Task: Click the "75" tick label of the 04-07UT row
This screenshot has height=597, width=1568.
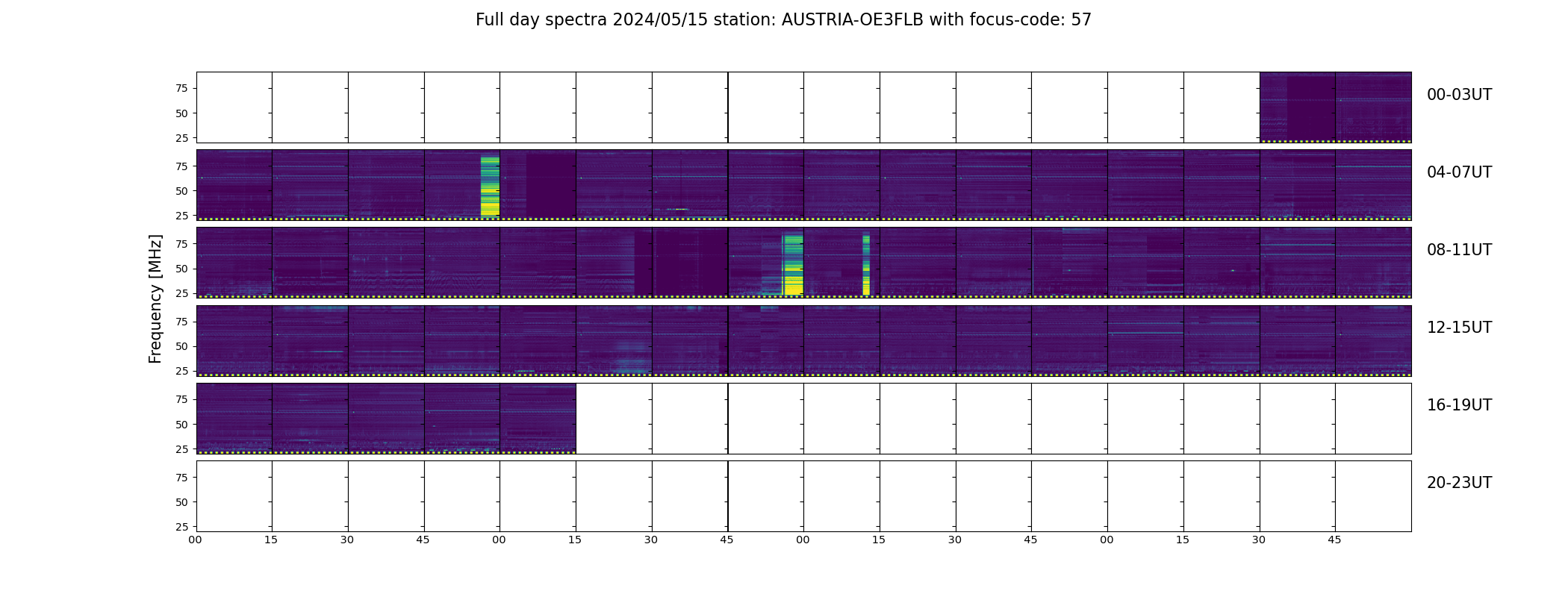Action: coord(181,166)
